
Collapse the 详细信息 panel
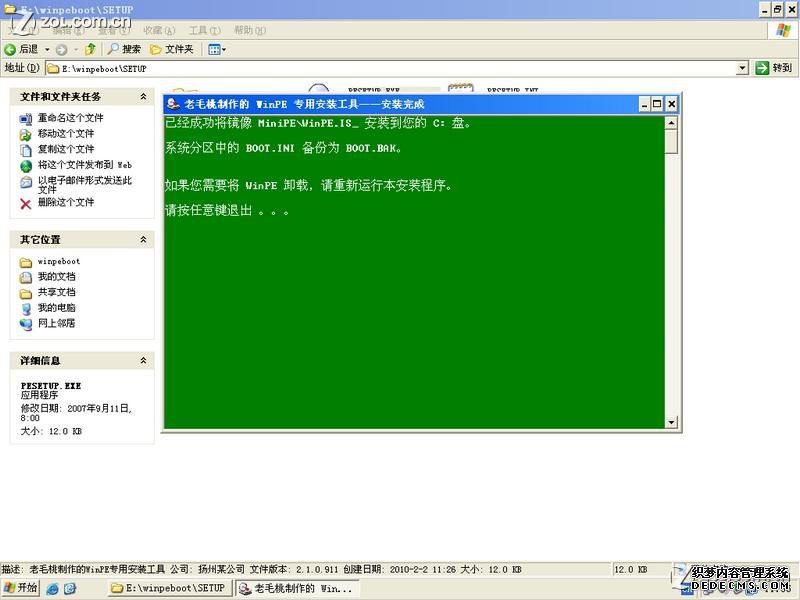[143, 360]
